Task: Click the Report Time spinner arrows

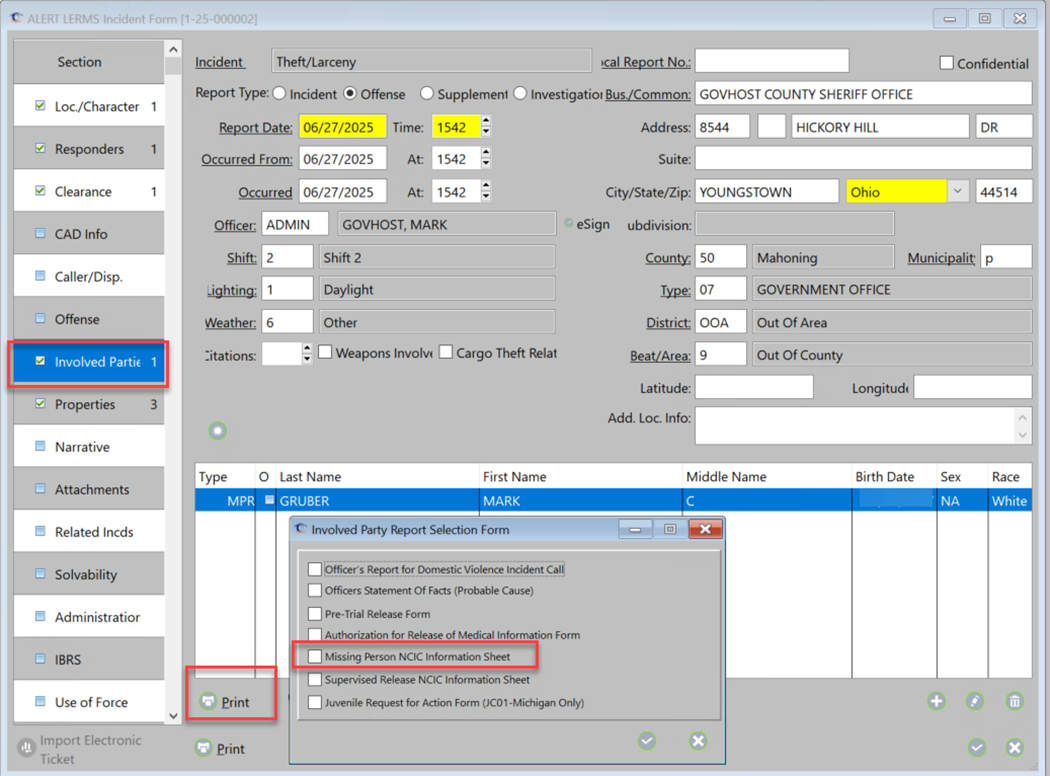Action: coord(486,128)
